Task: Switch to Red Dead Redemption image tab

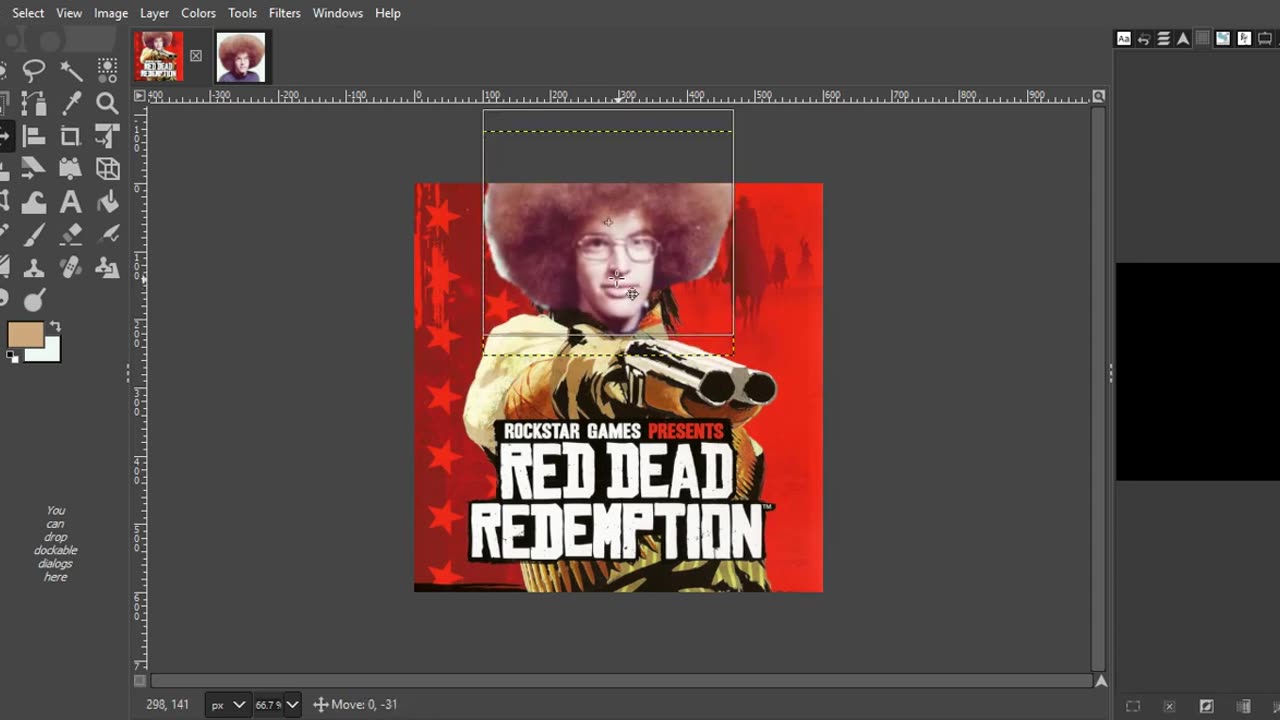Action: (159, 56)
